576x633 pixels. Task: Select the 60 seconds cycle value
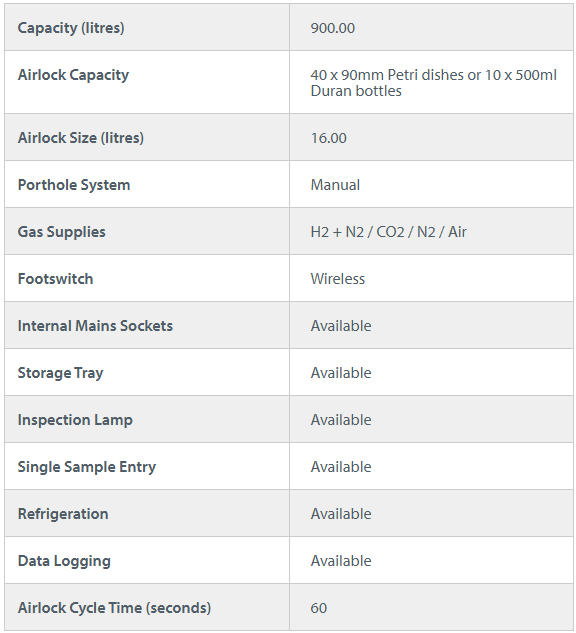pos(318,608)
